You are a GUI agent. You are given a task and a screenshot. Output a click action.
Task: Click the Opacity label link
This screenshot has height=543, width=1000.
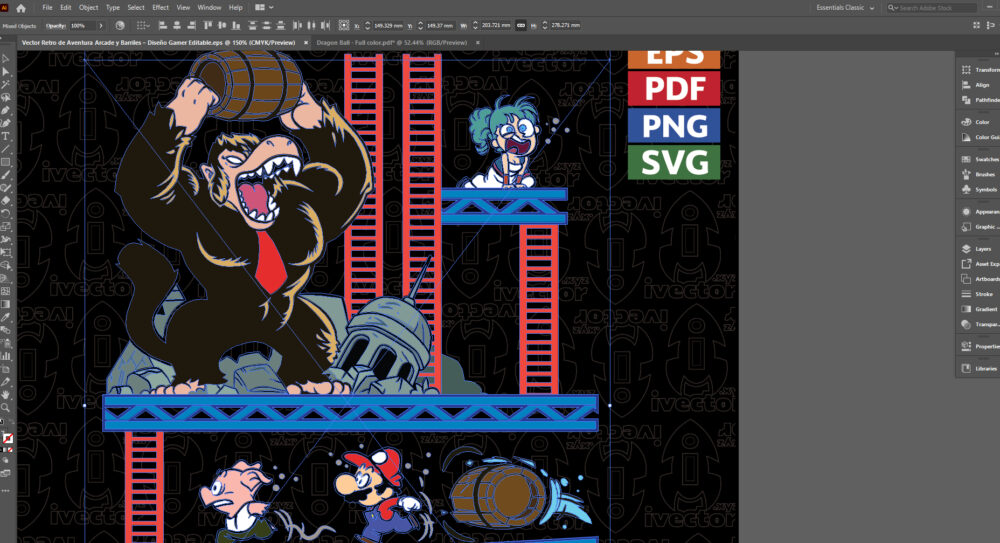(x=56, y=26)
